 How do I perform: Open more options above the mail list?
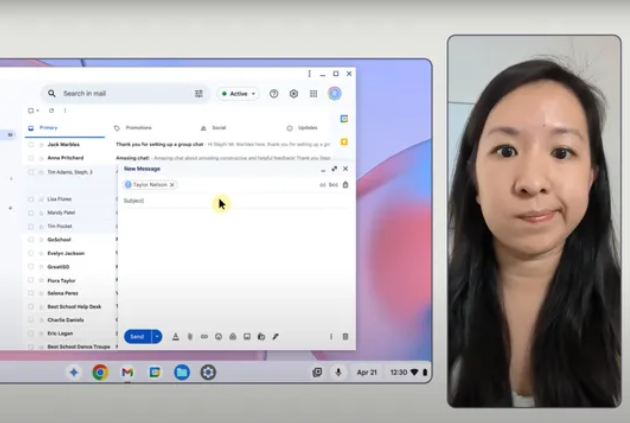click(65, 110)
